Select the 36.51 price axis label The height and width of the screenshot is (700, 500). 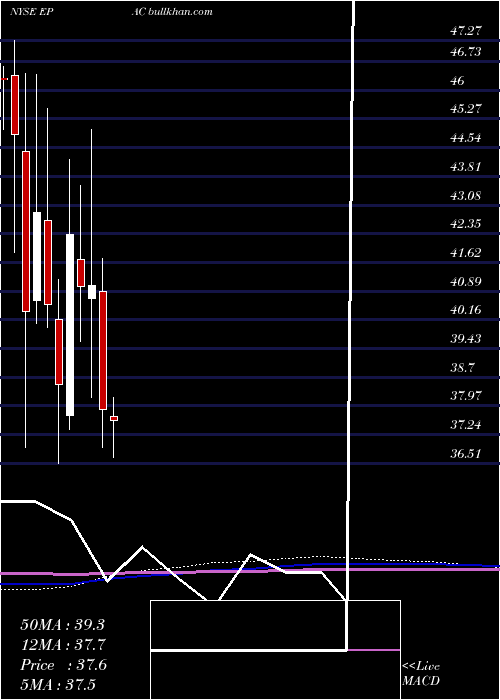point(466,454)
